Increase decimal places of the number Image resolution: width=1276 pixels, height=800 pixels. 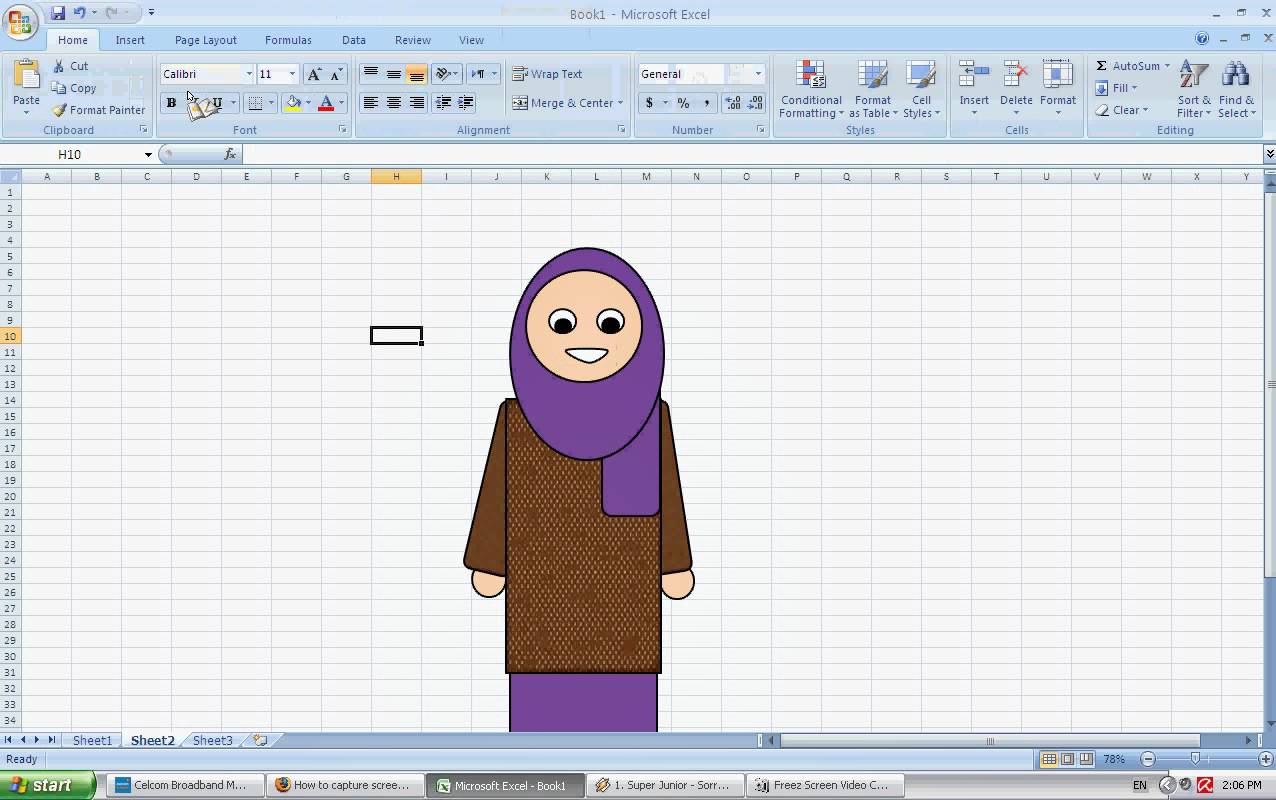point(731,102)
